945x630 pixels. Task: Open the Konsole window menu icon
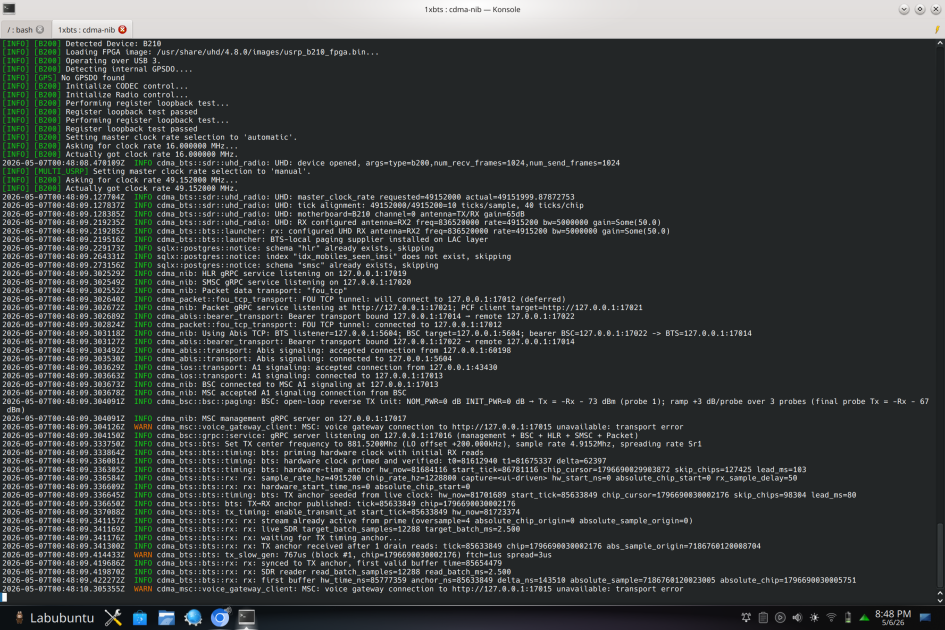[x=8, y=8]
